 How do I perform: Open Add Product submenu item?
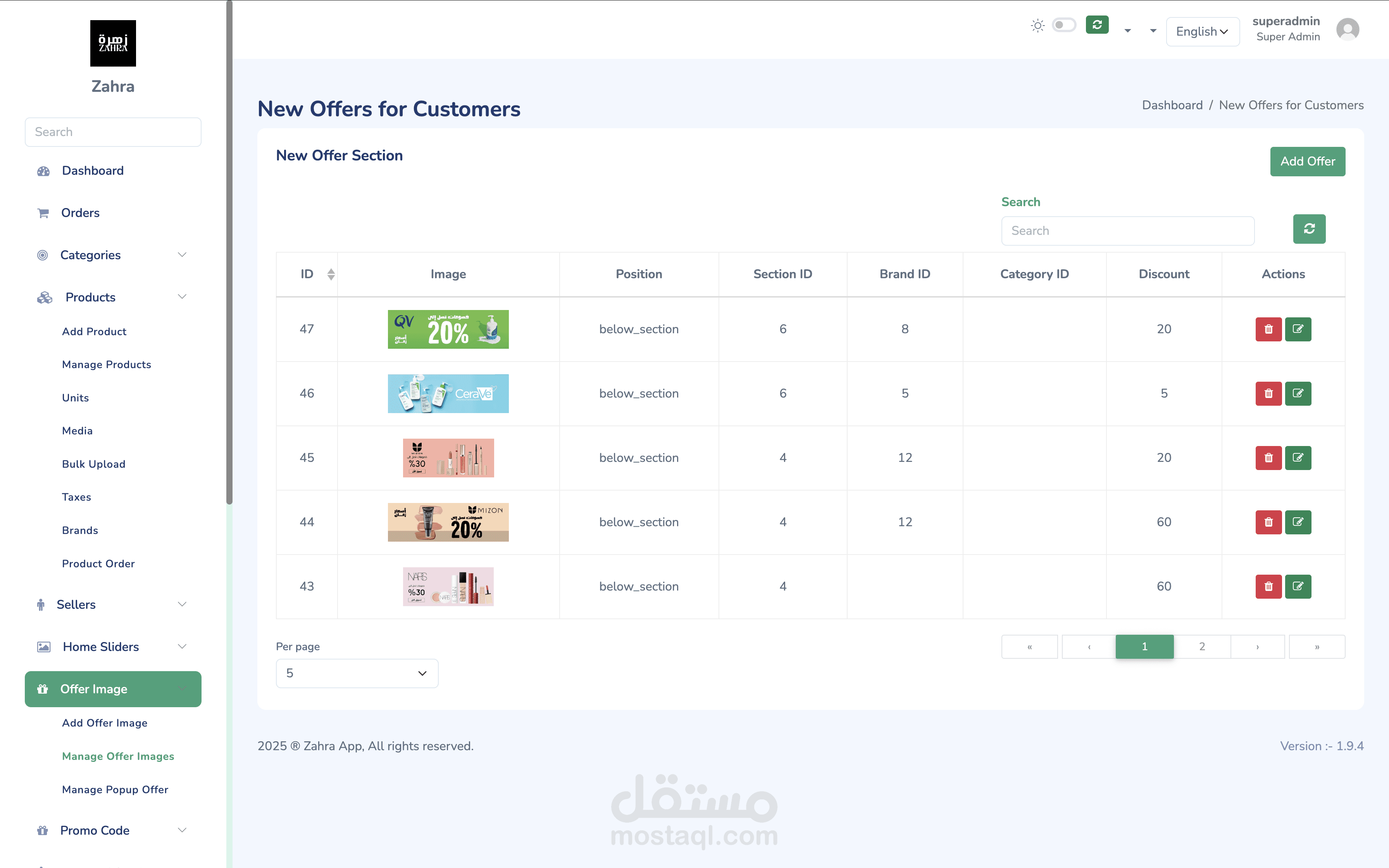click(94, 331)
